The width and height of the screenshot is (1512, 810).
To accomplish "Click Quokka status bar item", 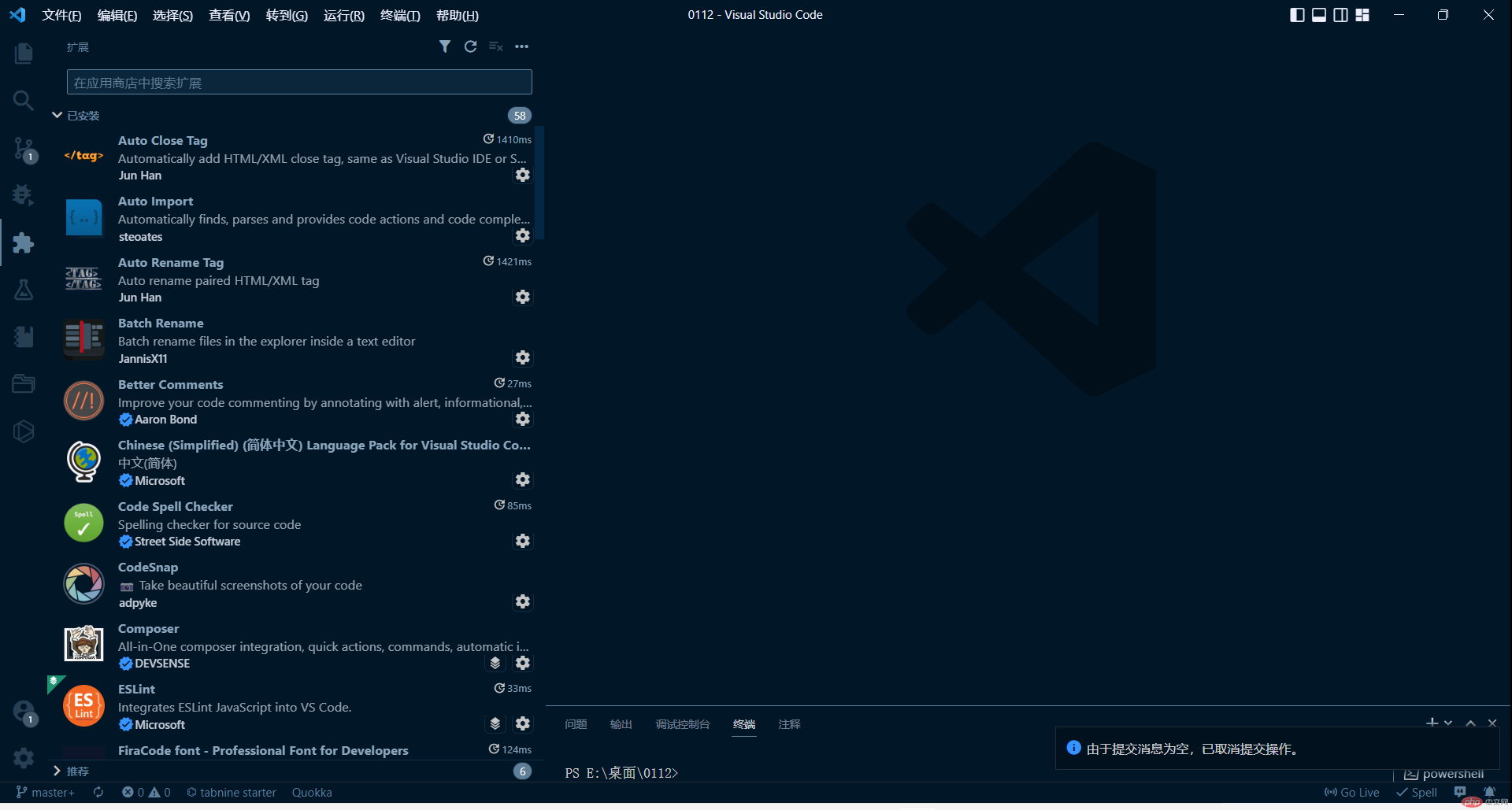I will coord(312,793).
